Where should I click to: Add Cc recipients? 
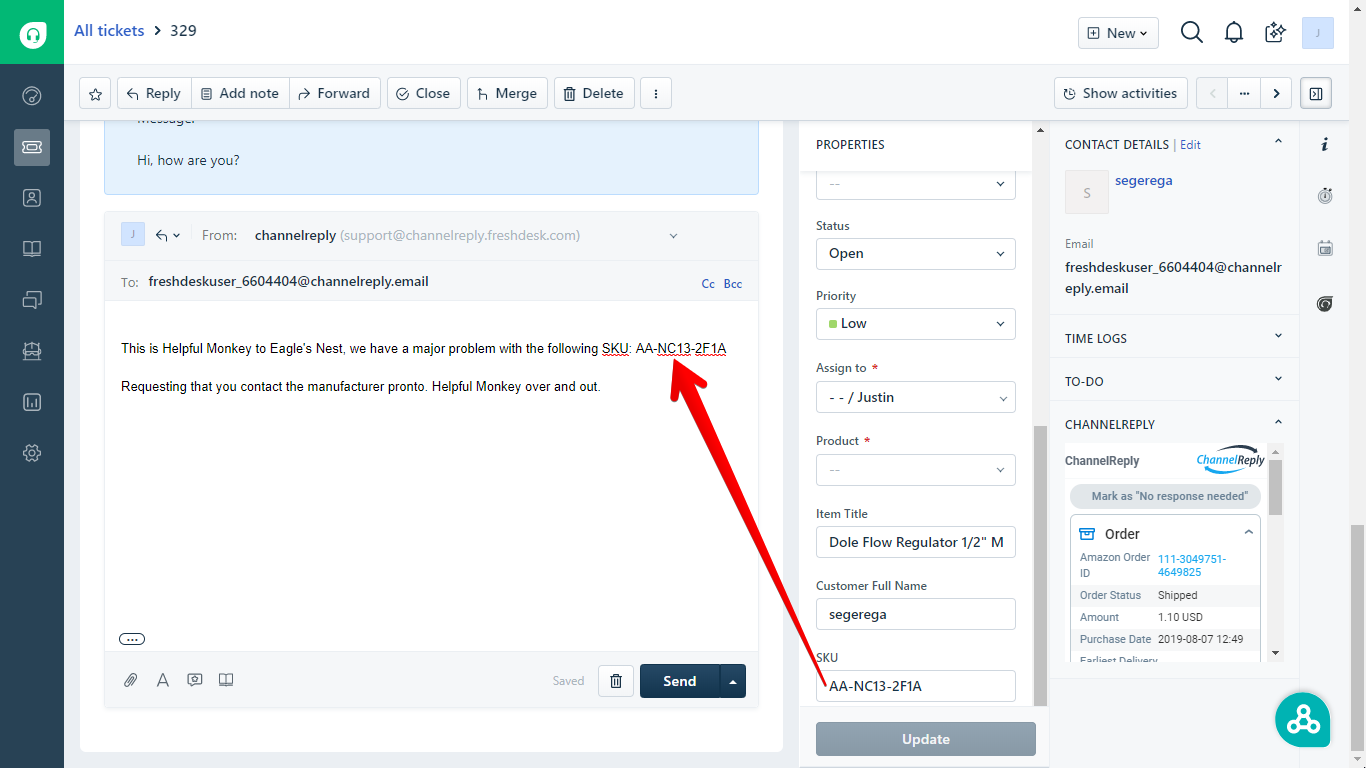(x=708, y=284)
